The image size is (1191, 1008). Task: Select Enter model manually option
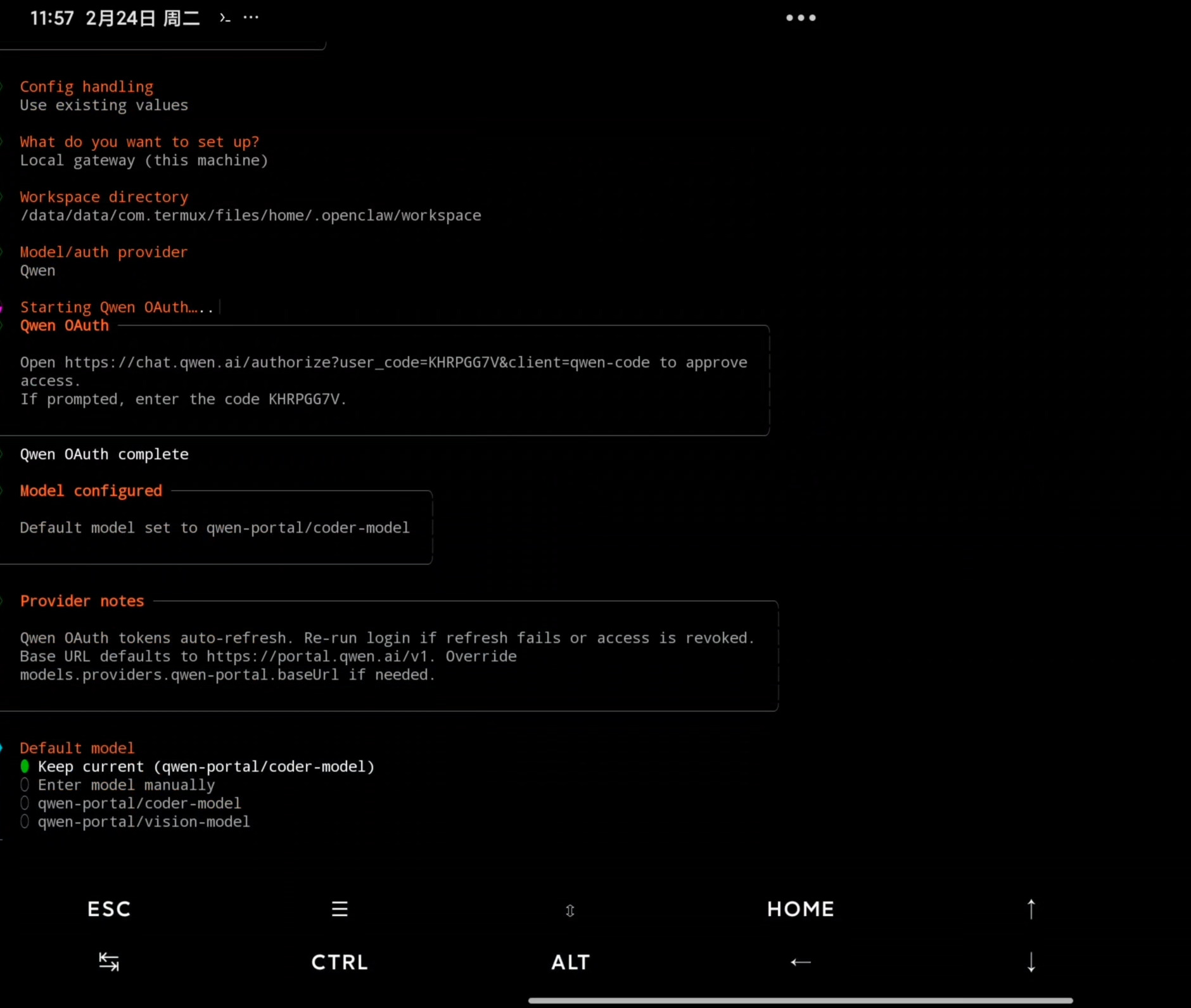click(125, 785)
